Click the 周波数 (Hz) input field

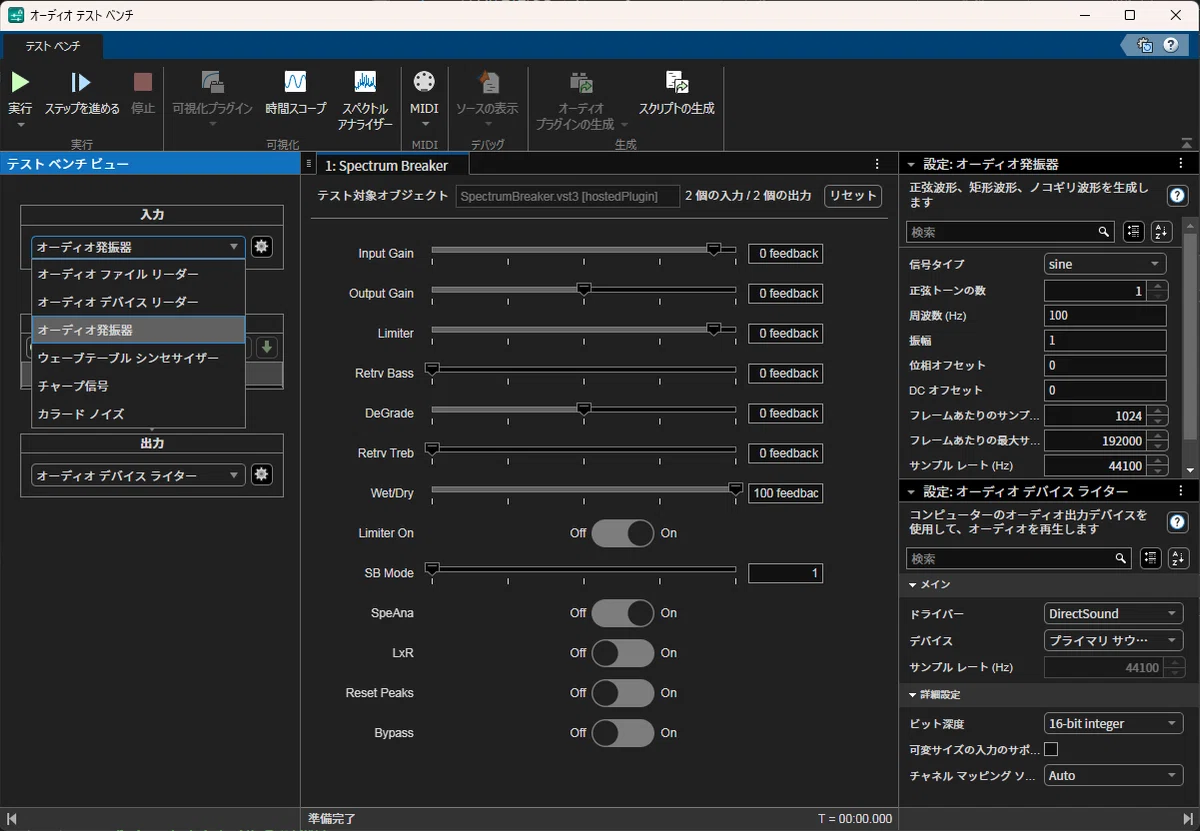1105,315
